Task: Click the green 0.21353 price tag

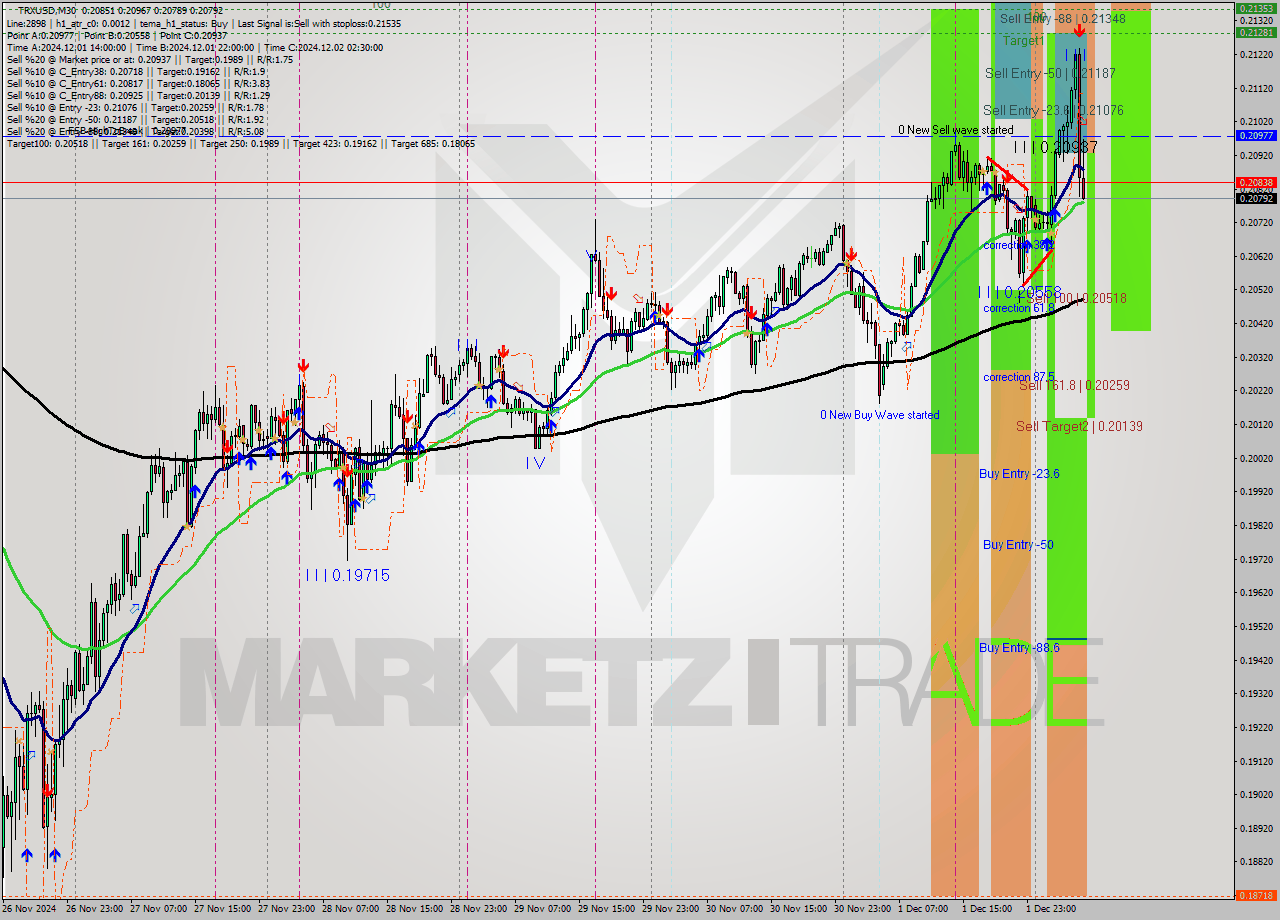Action: tap(1257, 8)
